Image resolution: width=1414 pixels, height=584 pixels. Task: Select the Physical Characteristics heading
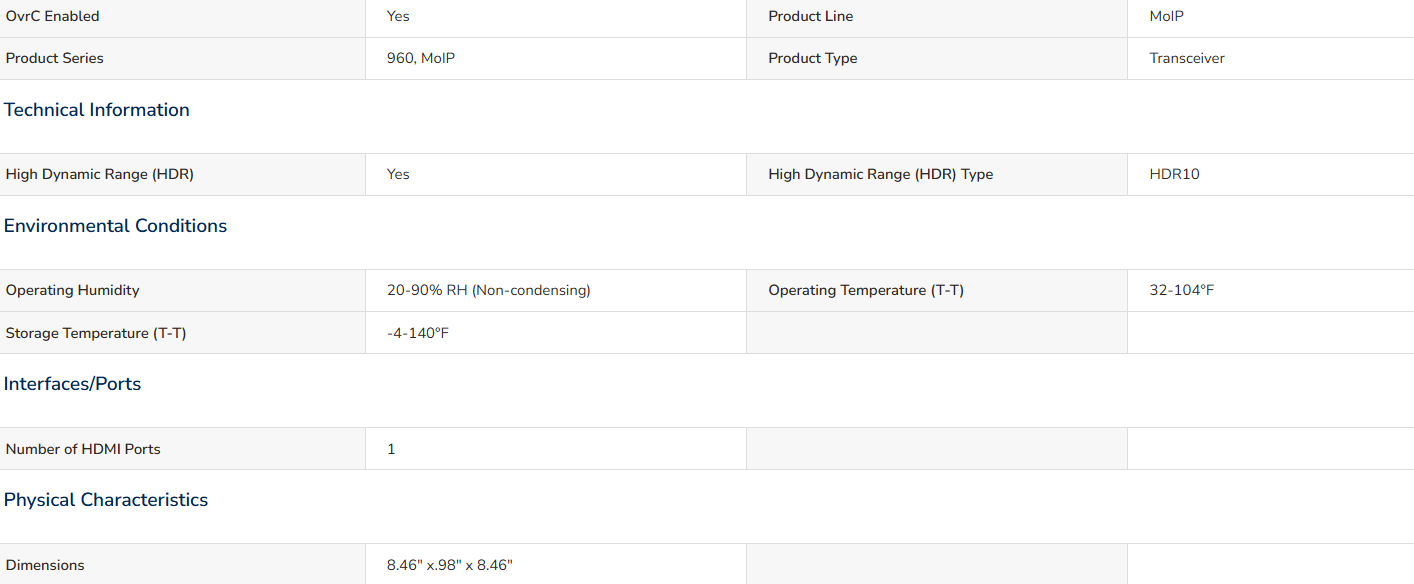[106, 500]
